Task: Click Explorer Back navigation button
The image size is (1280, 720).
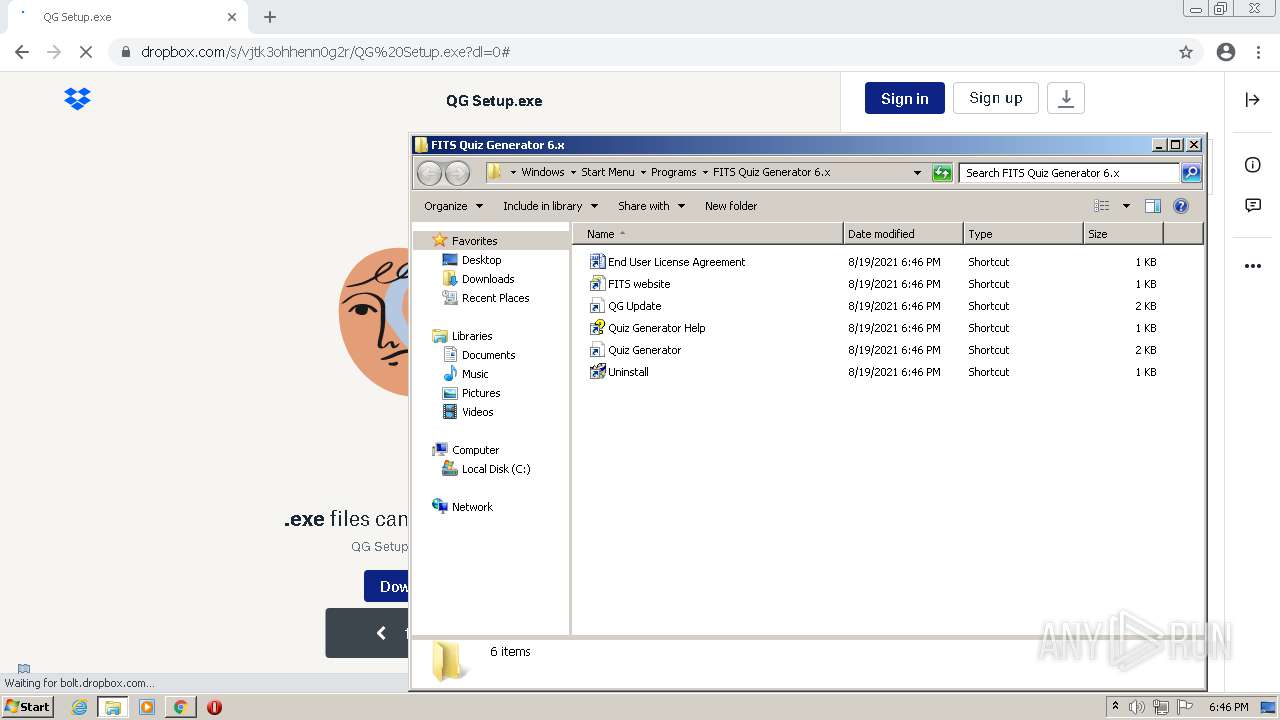Action: point(429,173)
